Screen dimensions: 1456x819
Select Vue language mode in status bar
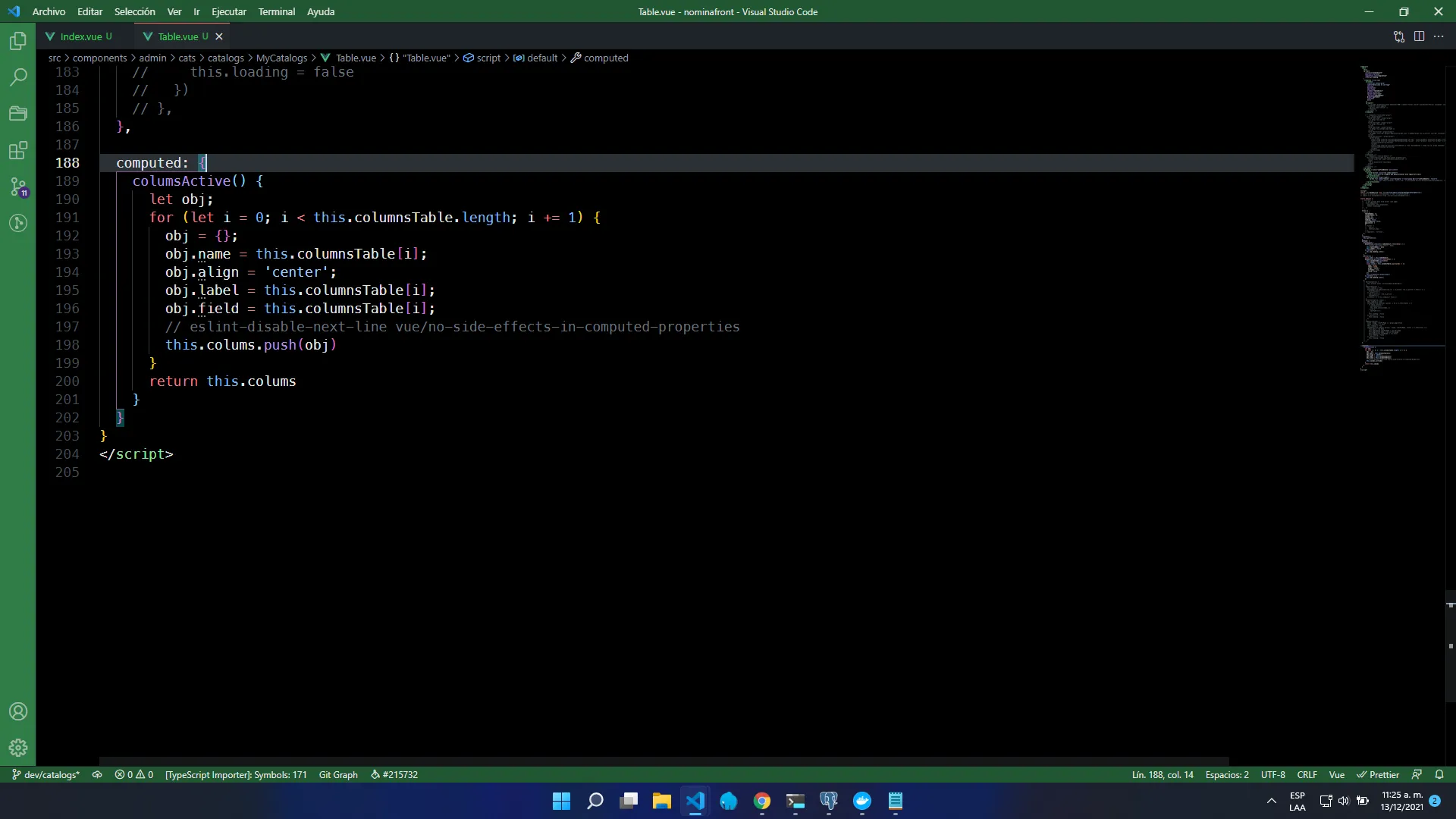(x=1336, y=774)
